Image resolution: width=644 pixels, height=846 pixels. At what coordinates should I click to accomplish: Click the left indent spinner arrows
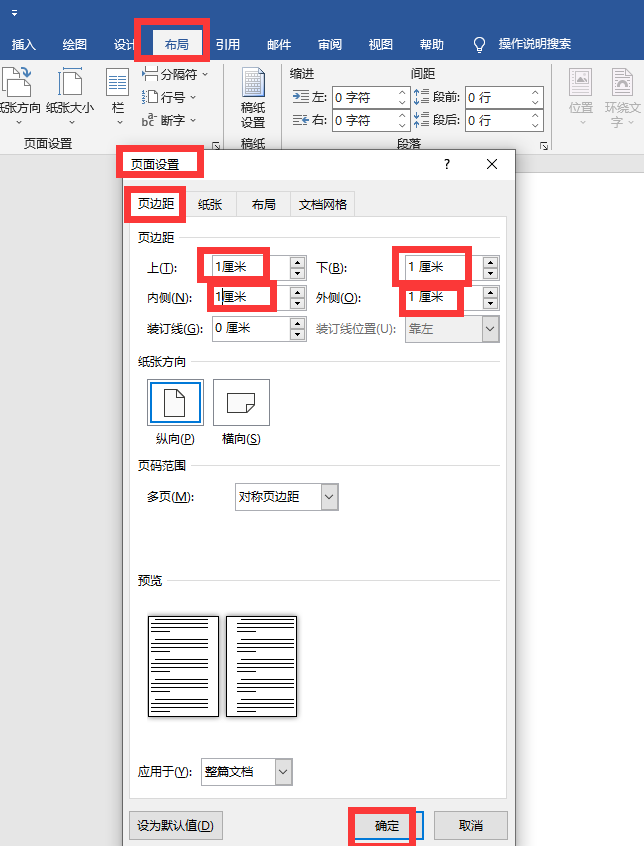(402, 98)
